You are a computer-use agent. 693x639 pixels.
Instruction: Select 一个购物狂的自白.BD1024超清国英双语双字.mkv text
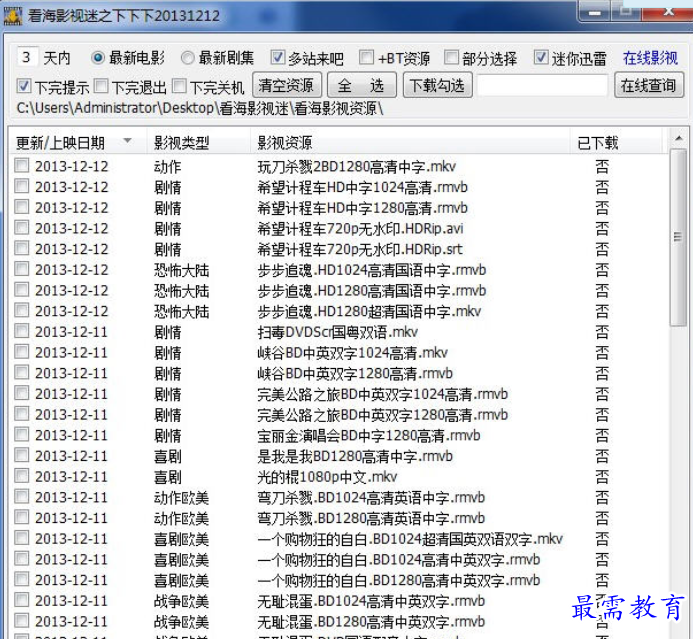(410, 539)
